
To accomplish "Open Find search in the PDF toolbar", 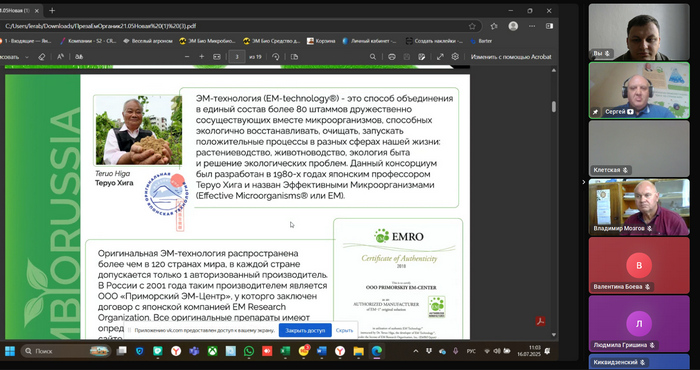I will point(373,57).
